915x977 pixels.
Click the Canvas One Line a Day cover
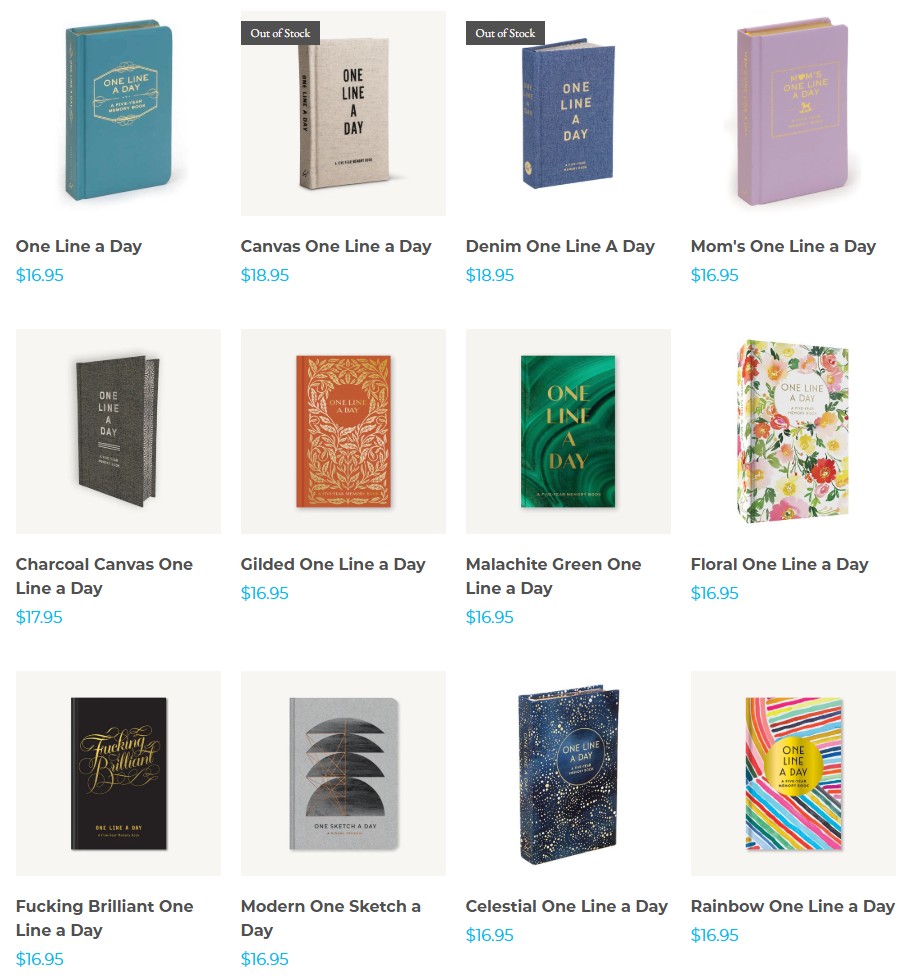343,113
